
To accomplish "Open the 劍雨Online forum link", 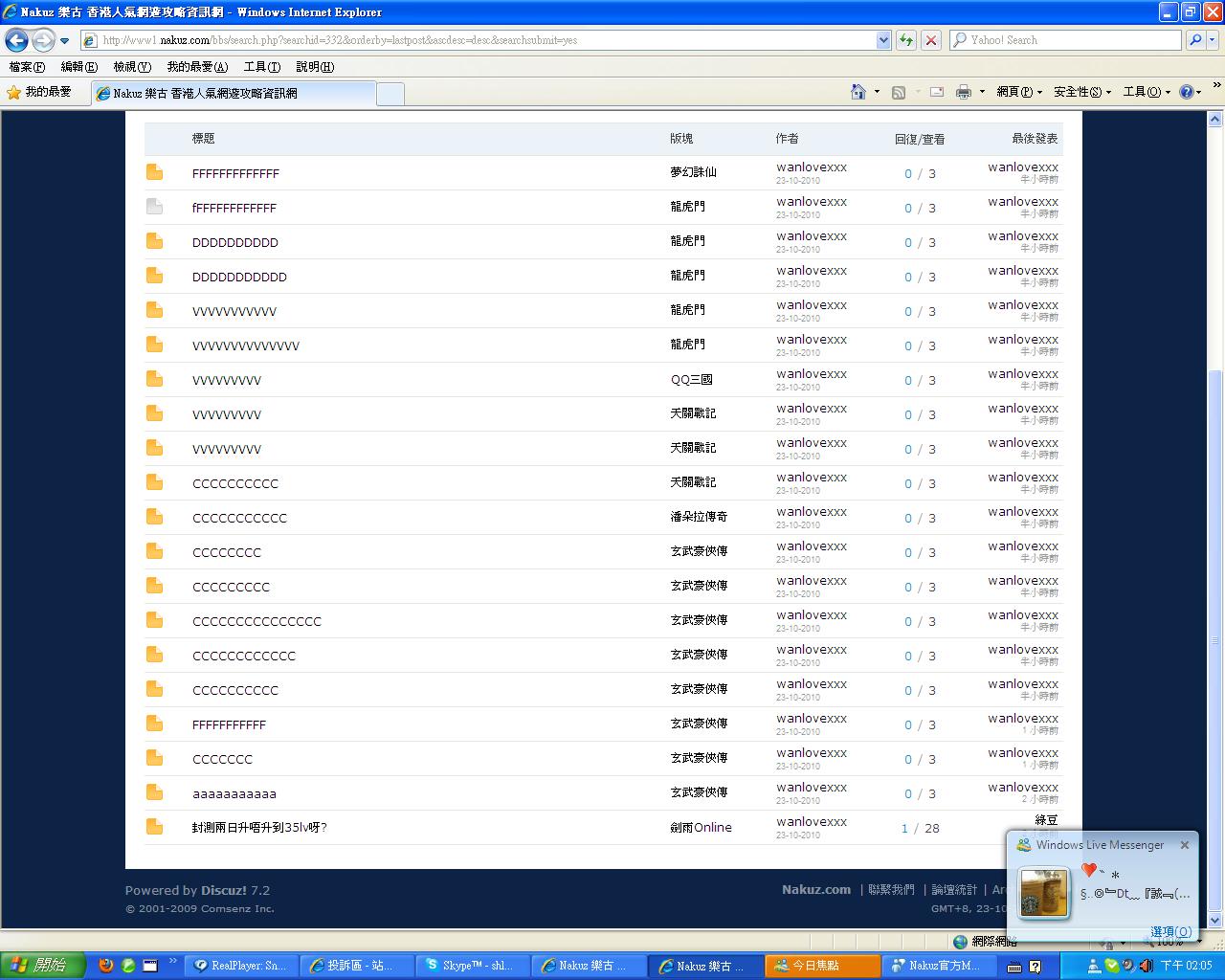I will (x=701, y=828).
